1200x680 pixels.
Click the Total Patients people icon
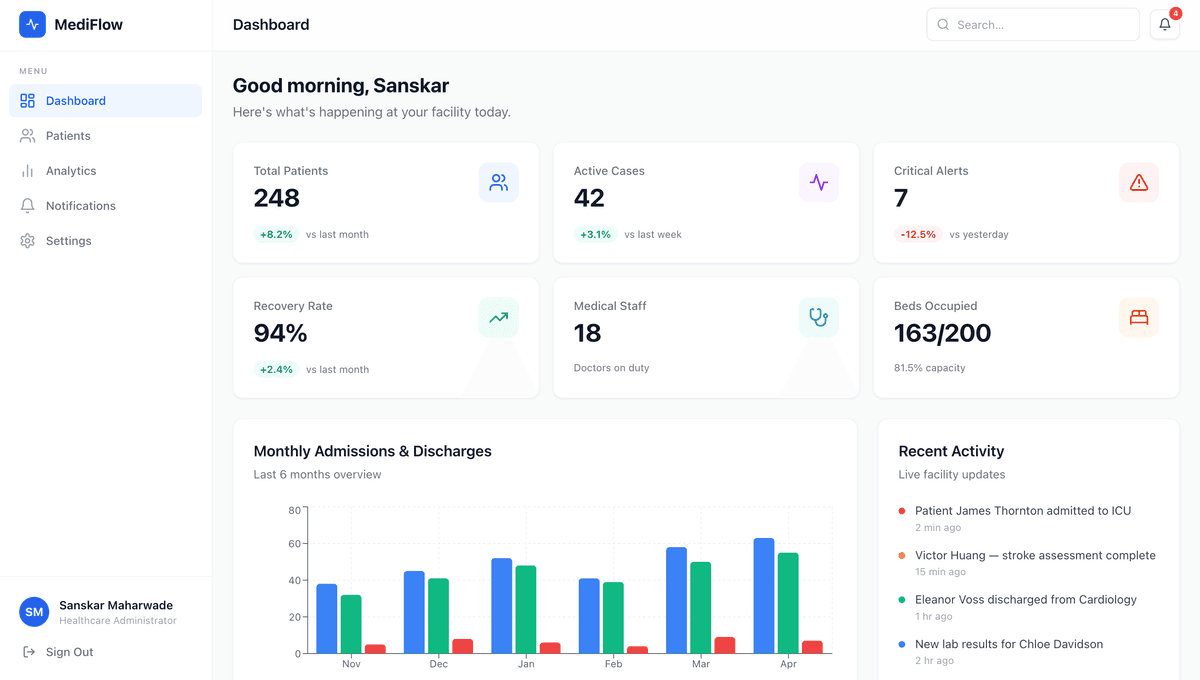pos(498,182)
